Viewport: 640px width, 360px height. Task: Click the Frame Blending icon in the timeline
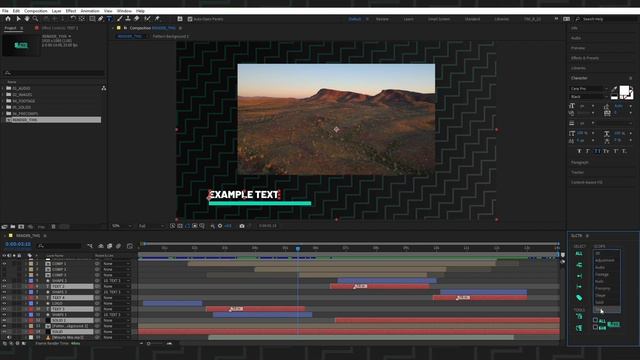pos(110,246)
